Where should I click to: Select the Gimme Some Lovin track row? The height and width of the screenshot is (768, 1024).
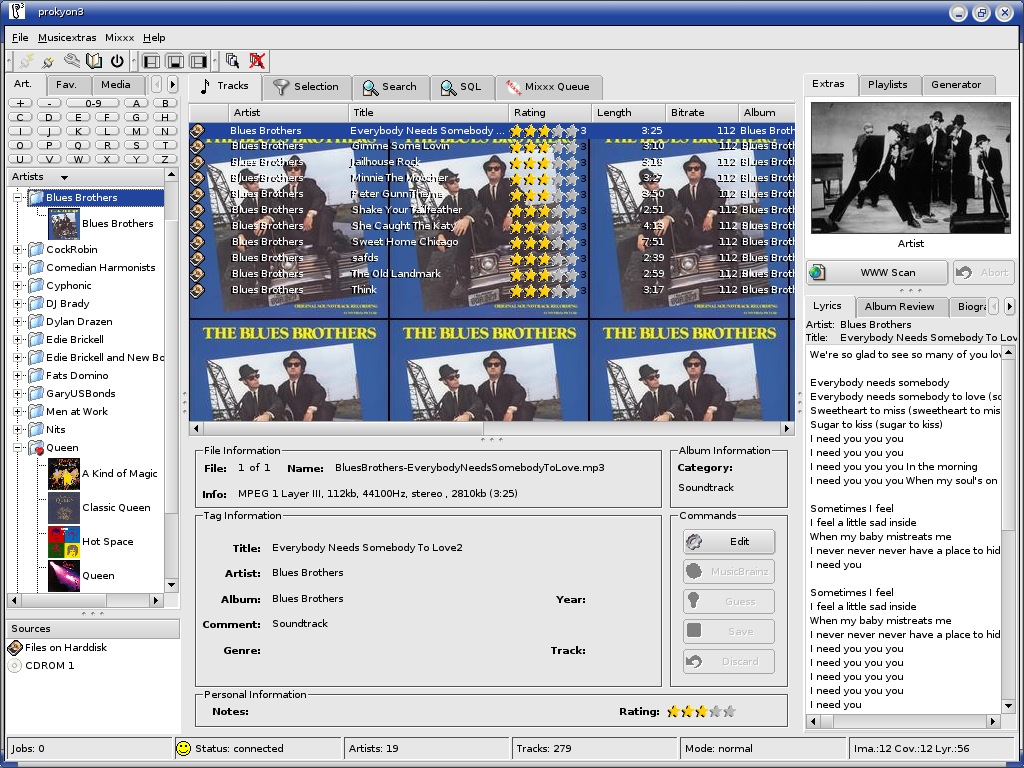(492, 146)
